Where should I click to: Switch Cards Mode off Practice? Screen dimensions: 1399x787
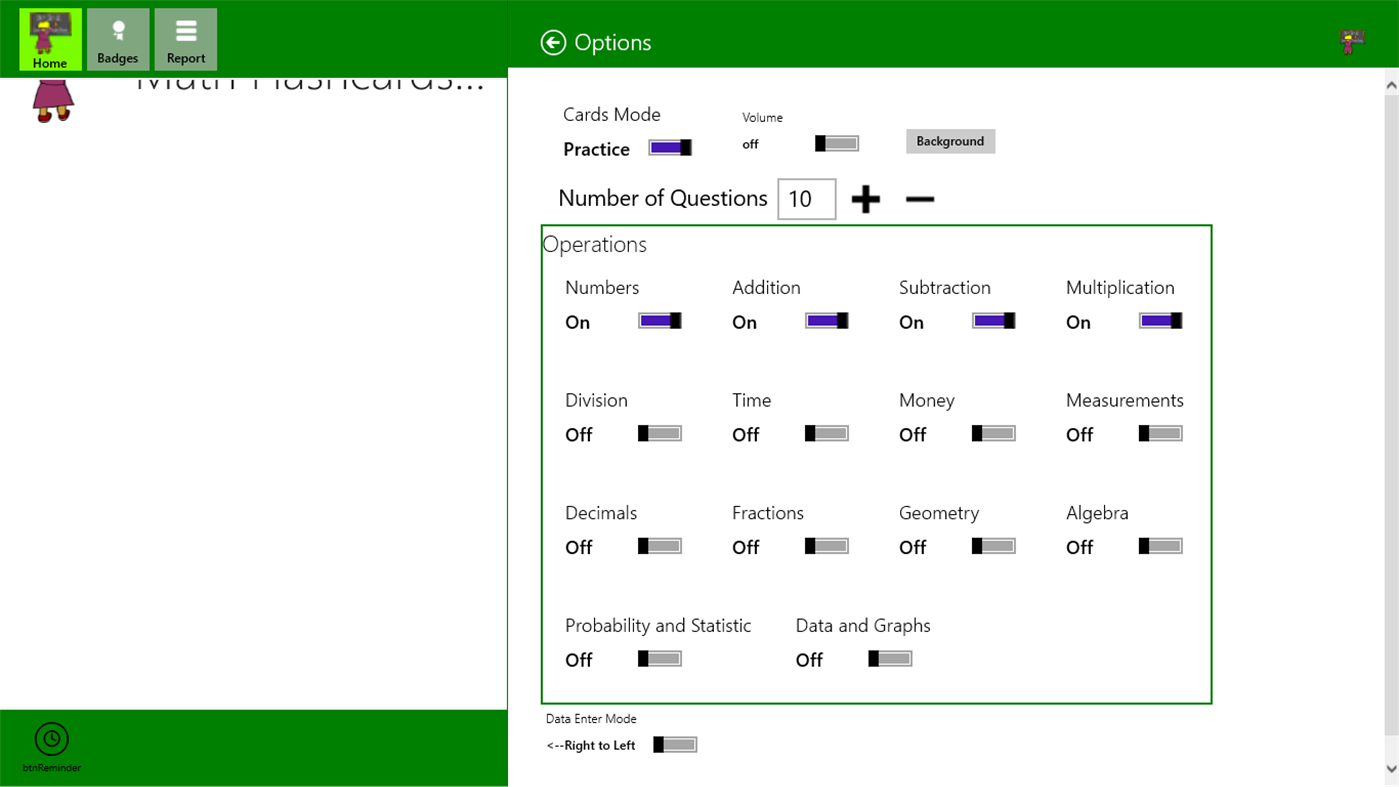point(668,147)
